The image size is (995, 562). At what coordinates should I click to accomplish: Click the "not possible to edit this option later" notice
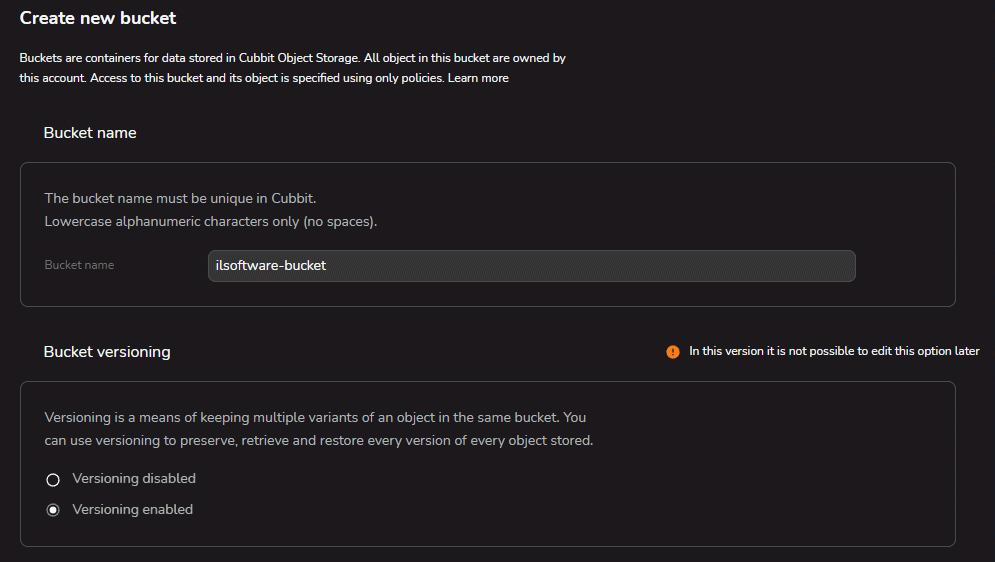point(834,351)
